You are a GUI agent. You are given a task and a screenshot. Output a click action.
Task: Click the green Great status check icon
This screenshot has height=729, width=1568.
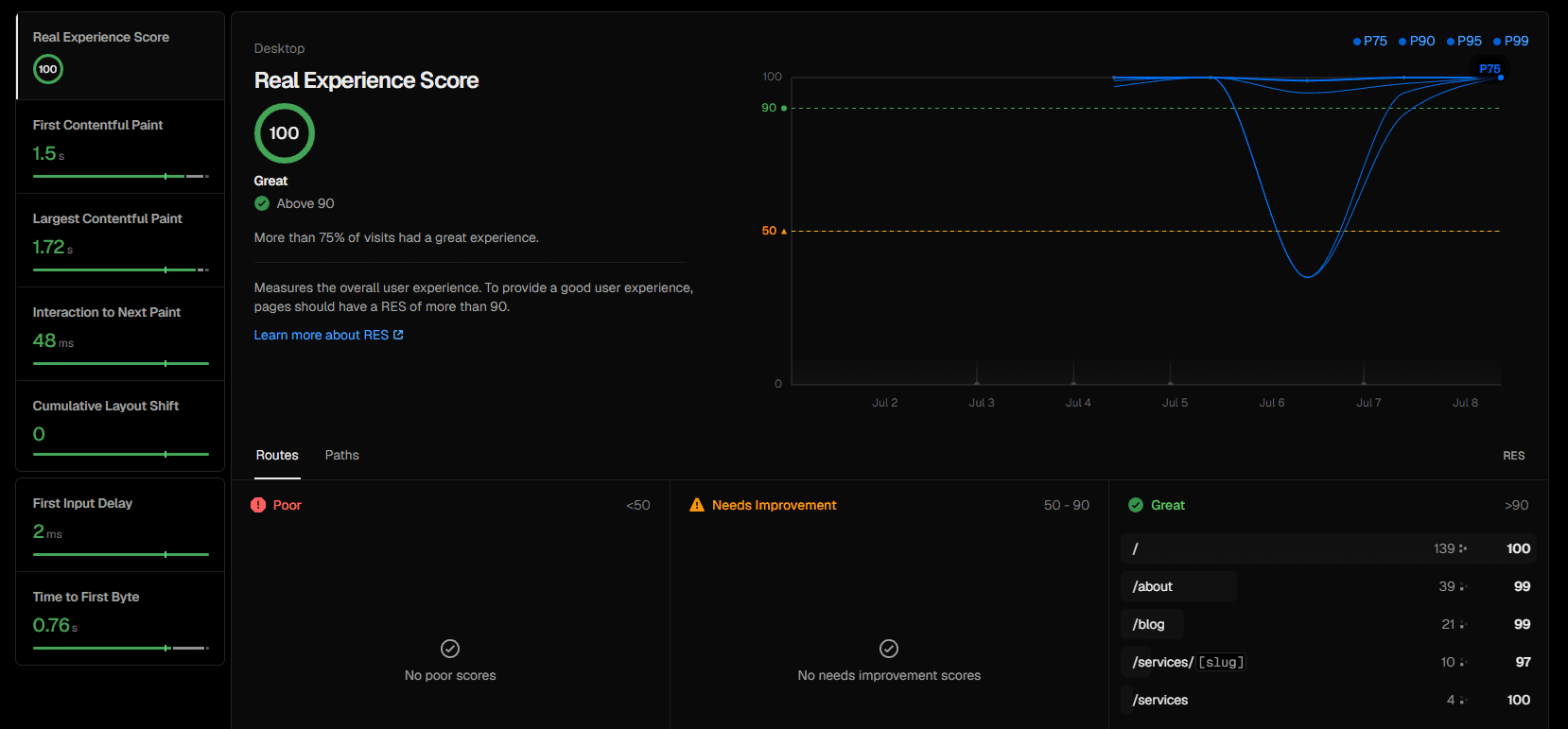pyautogui.click(x=1136, y=505)
